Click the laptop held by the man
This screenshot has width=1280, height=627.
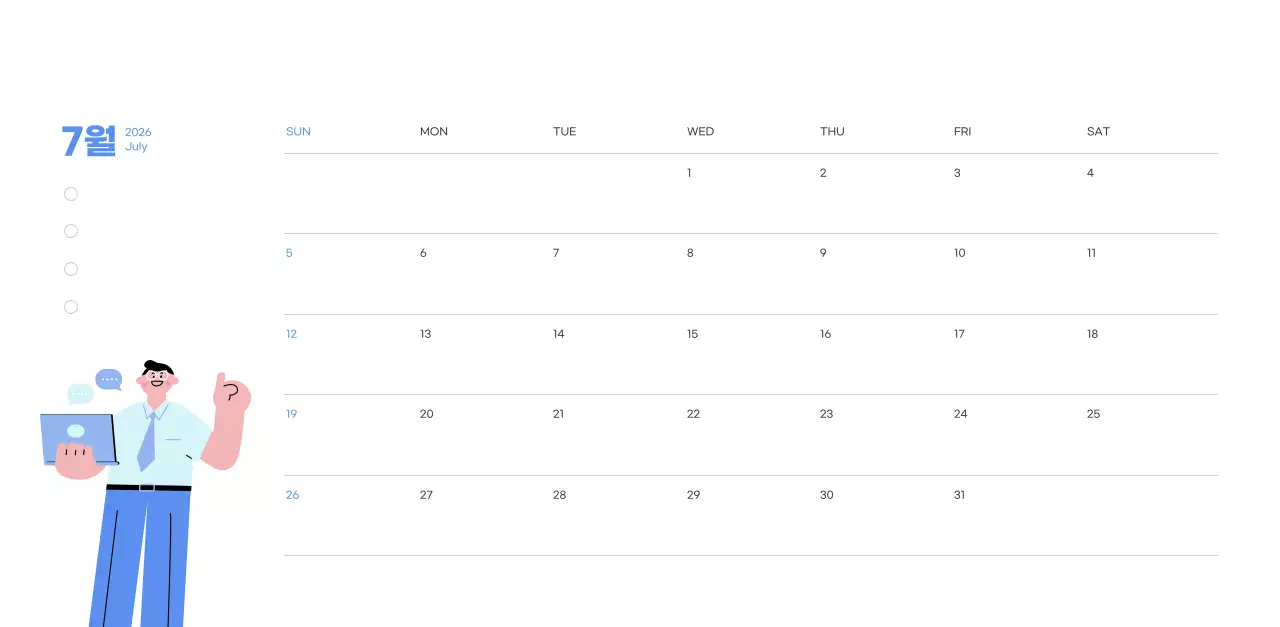coord(76,438)
